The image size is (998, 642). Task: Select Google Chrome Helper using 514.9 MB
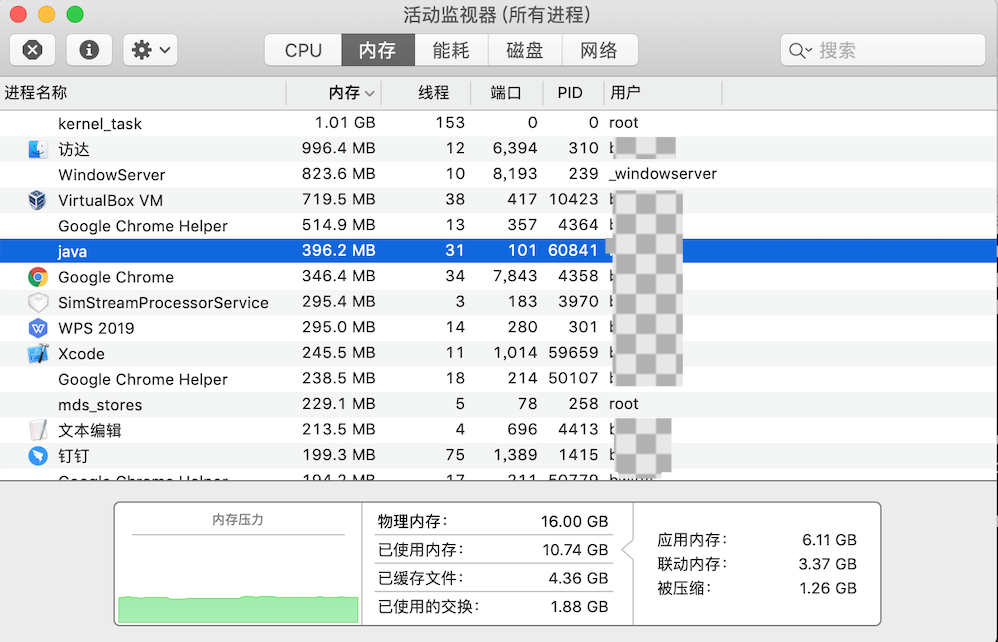(x=143, y=226)
